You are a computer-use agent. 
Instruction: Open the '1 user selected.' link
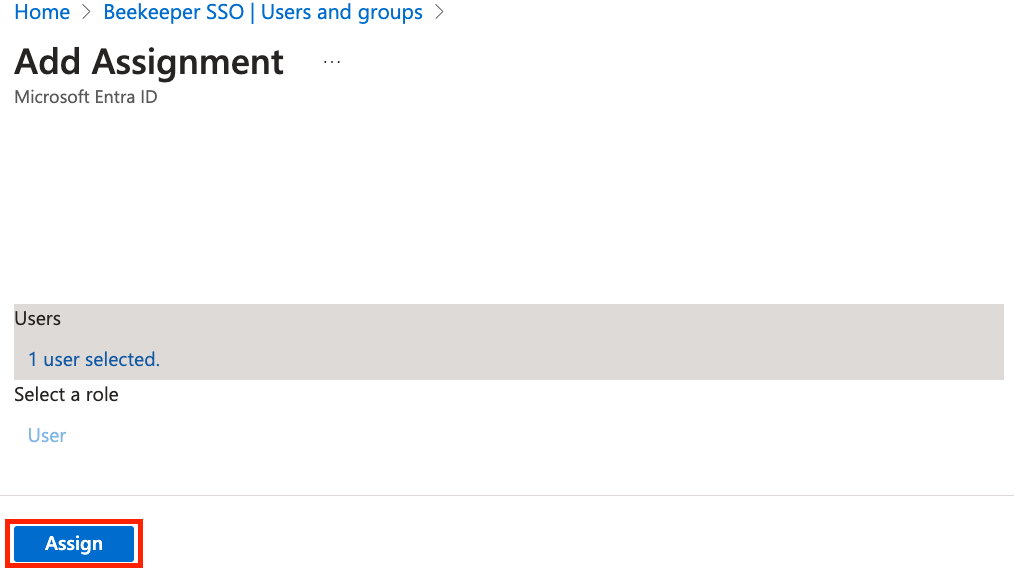(x=94, y=360)
